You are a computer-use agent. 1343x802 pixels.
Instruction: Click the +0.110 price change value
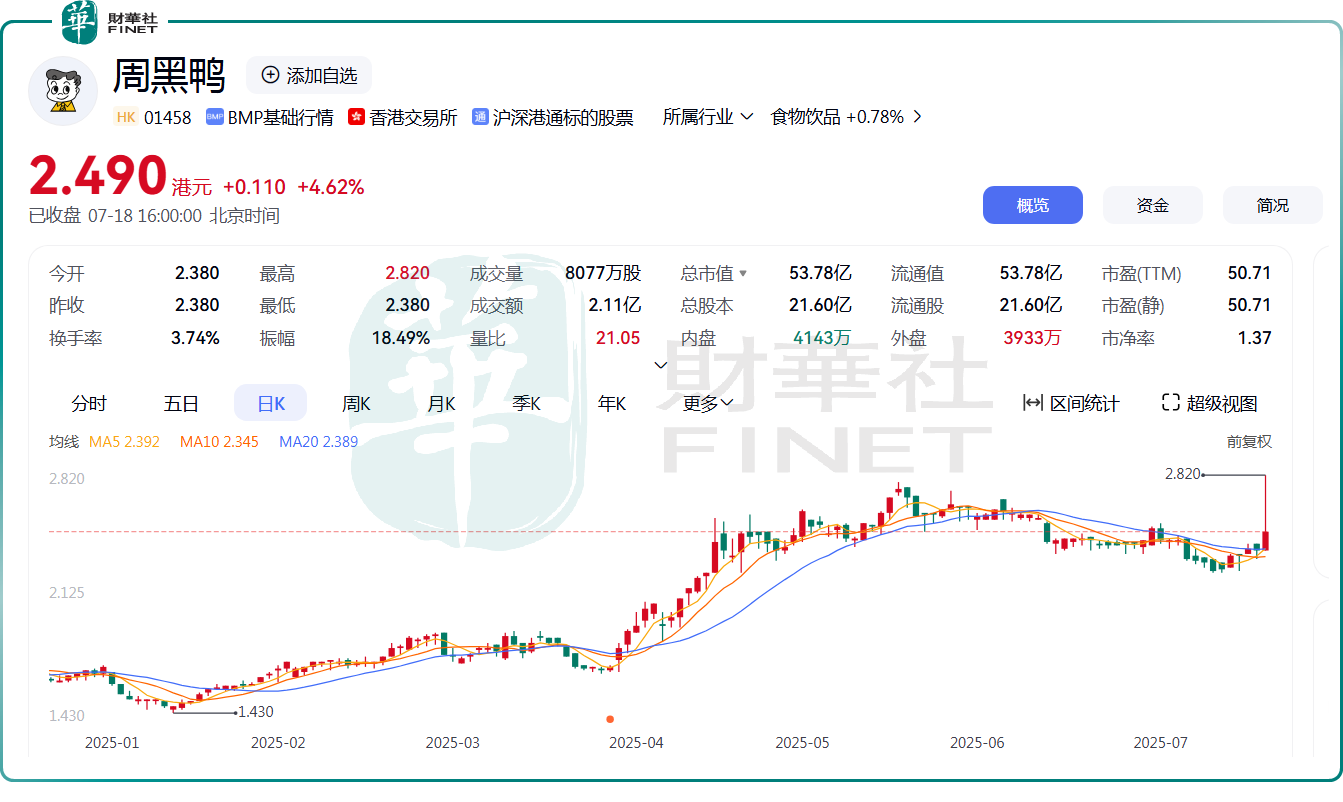click(x=254, y=187)
